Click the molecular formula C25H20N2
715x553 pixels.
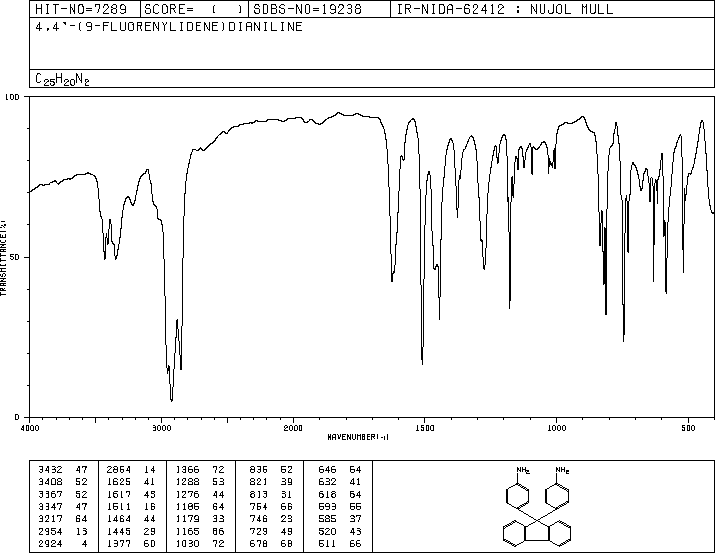click(x=62, y=79)
